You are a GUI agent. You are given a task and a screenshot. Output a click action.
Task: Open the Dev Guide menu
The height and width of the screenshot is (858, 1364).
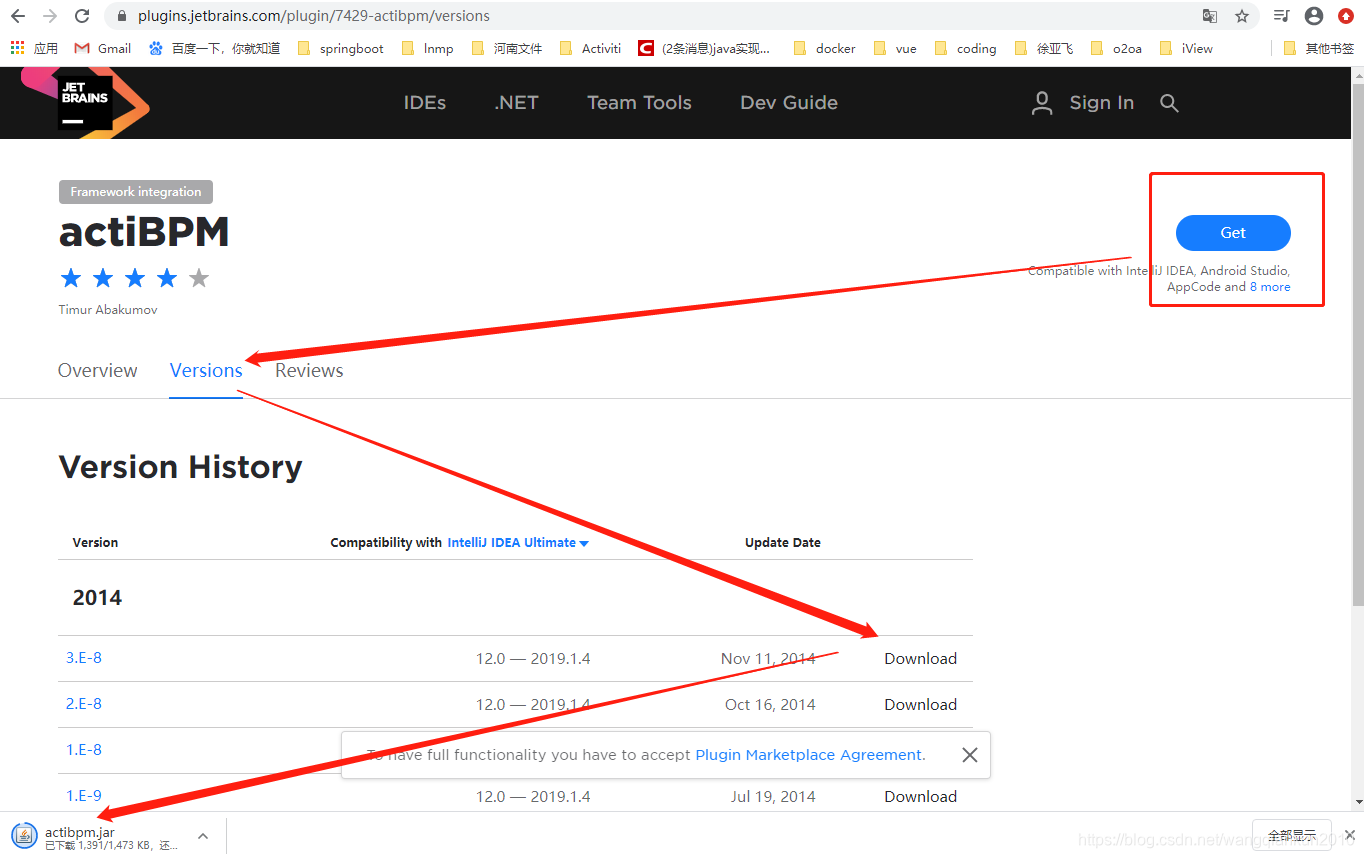(789, 103)
